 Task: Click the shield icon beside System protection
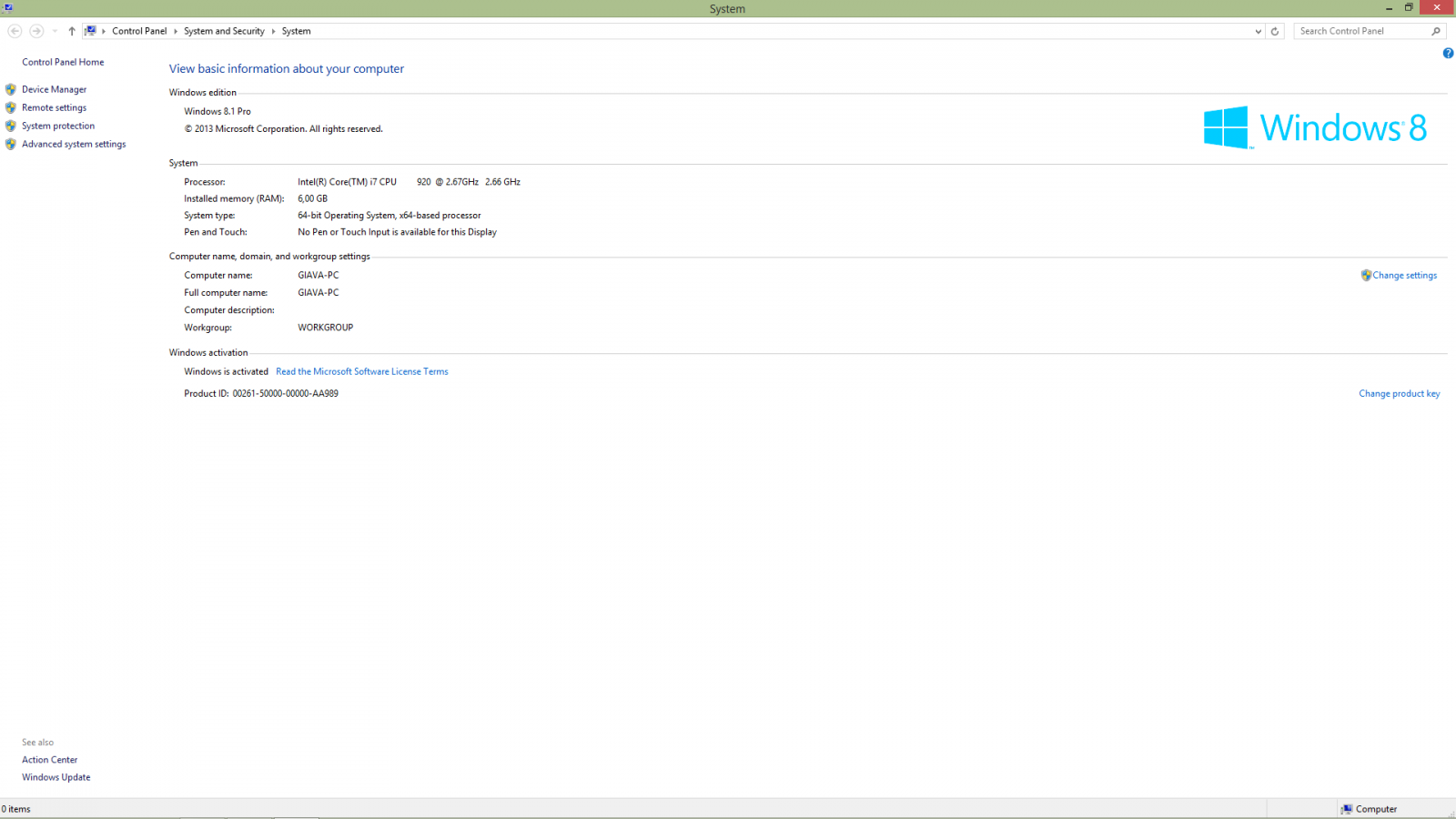(11, 126)
